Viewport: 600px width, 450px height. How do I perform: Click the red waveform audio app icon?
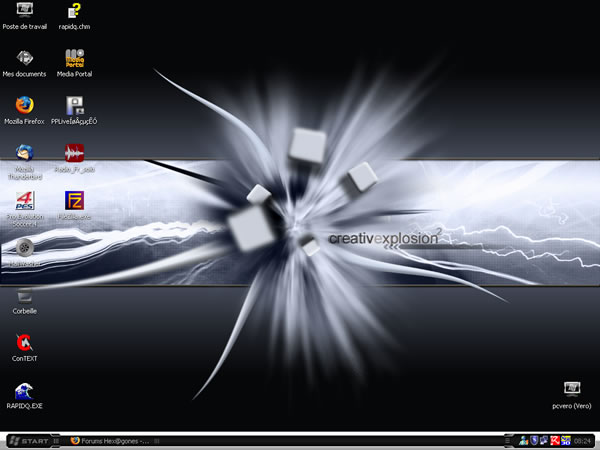pos(74,153)
